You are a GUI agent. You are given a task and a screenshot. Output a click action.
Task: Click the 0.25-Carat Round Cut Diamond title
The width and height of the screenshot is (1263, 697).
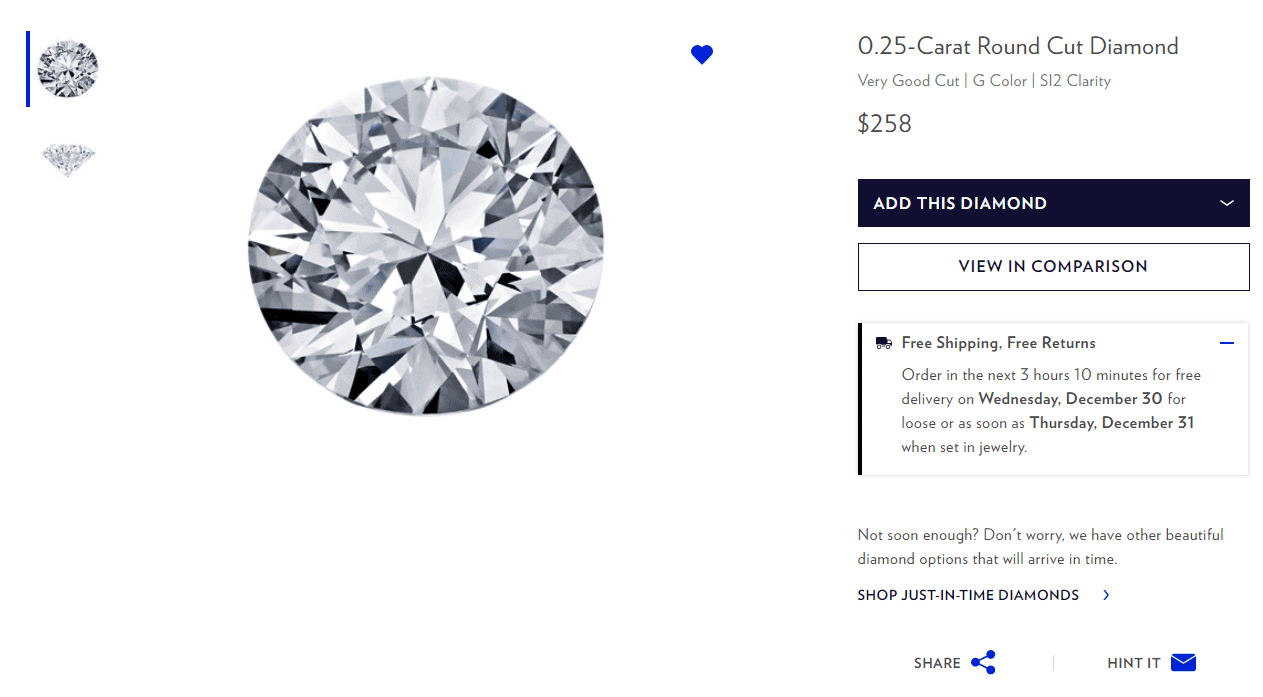(x=1018, y=46)
